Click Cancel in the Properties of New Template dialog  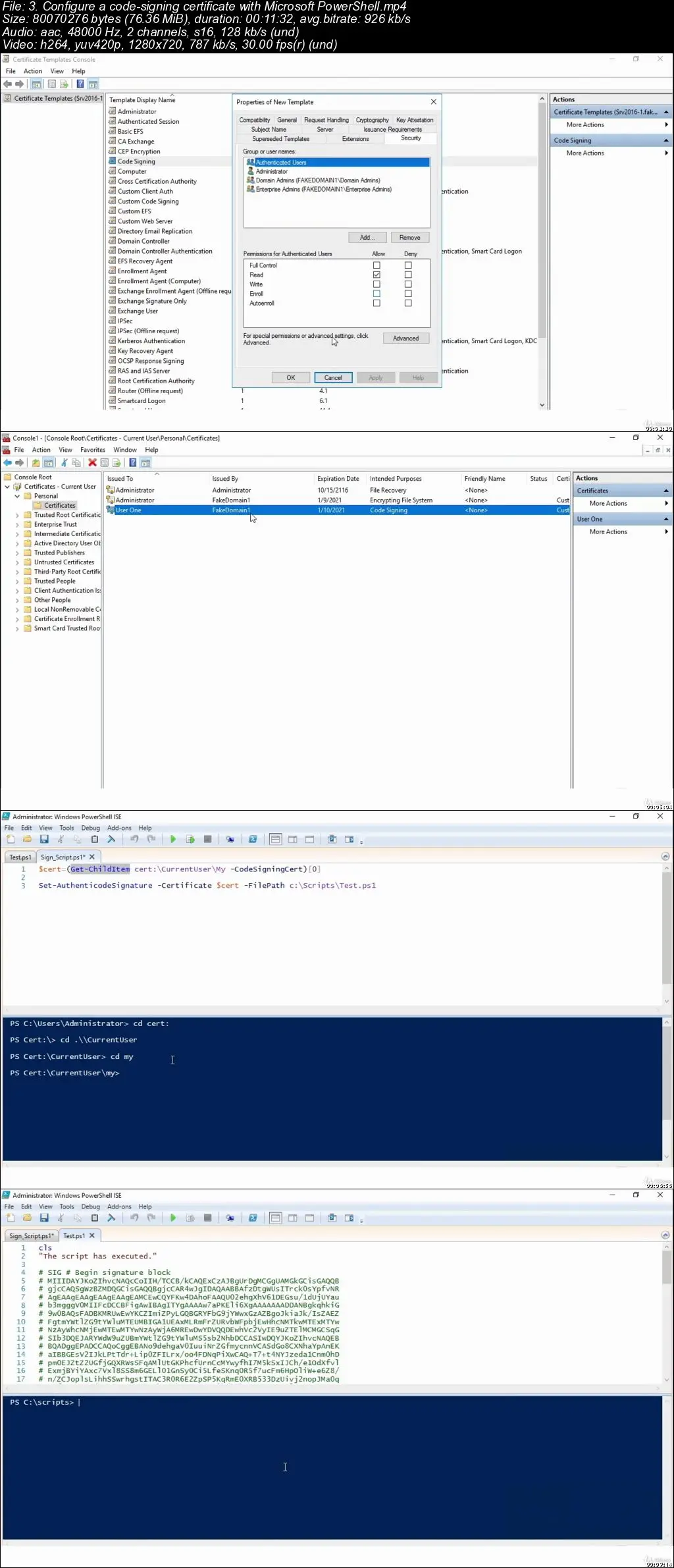tap(333, 377)
